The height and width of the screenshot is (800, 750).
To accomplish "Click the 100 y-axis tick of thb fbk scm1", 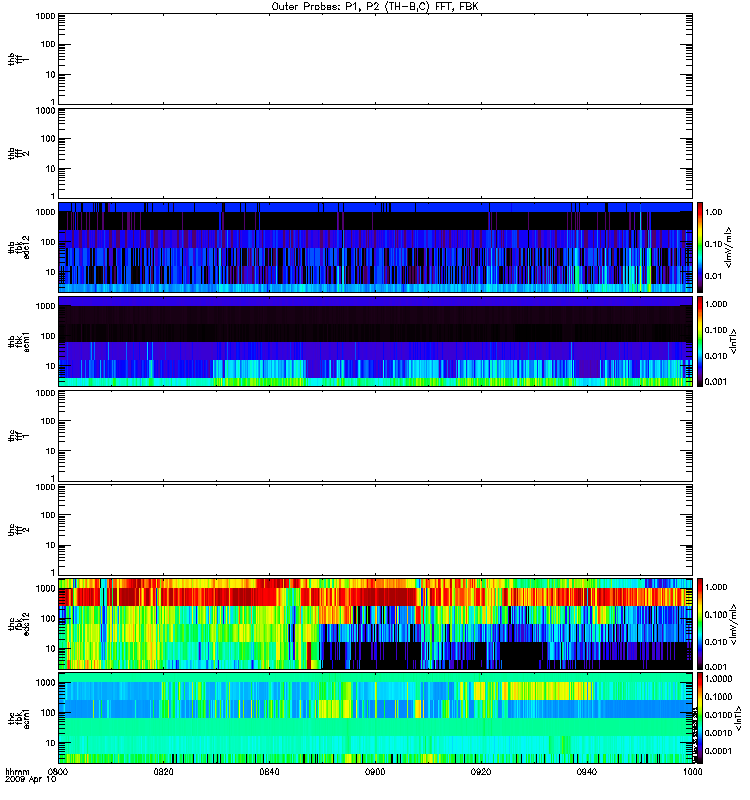I will coord(48,336).
